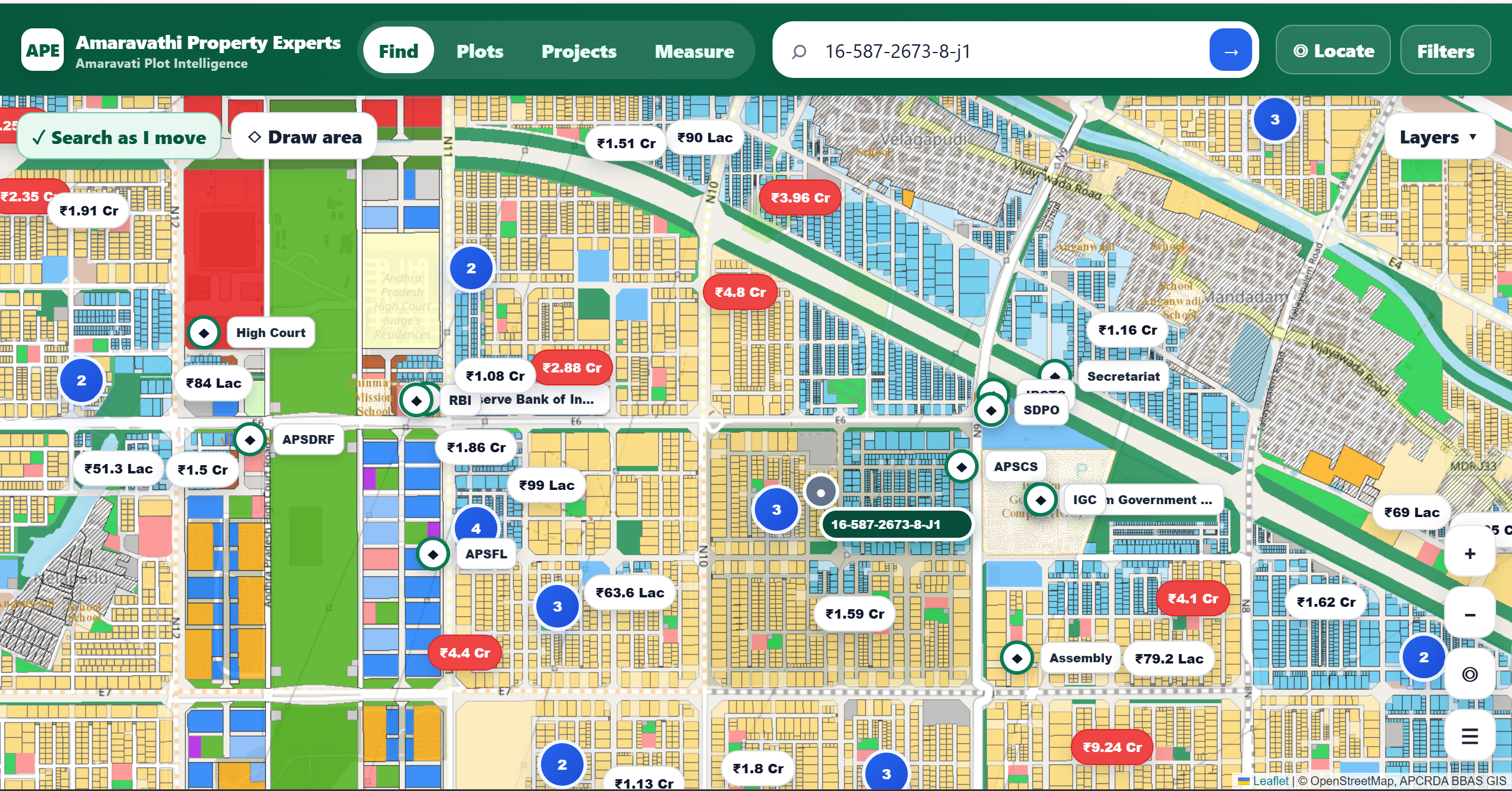Click the Secretariat landmark label
Image resolution: width=1512 pixels, height=791 pixels.
(x=1123, y=377)
